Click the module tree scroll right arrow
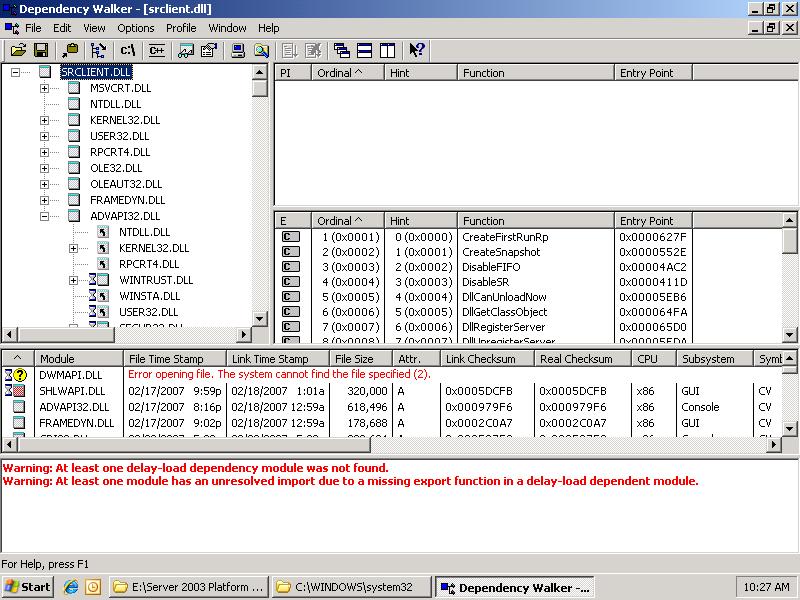 tap(244, 335)
